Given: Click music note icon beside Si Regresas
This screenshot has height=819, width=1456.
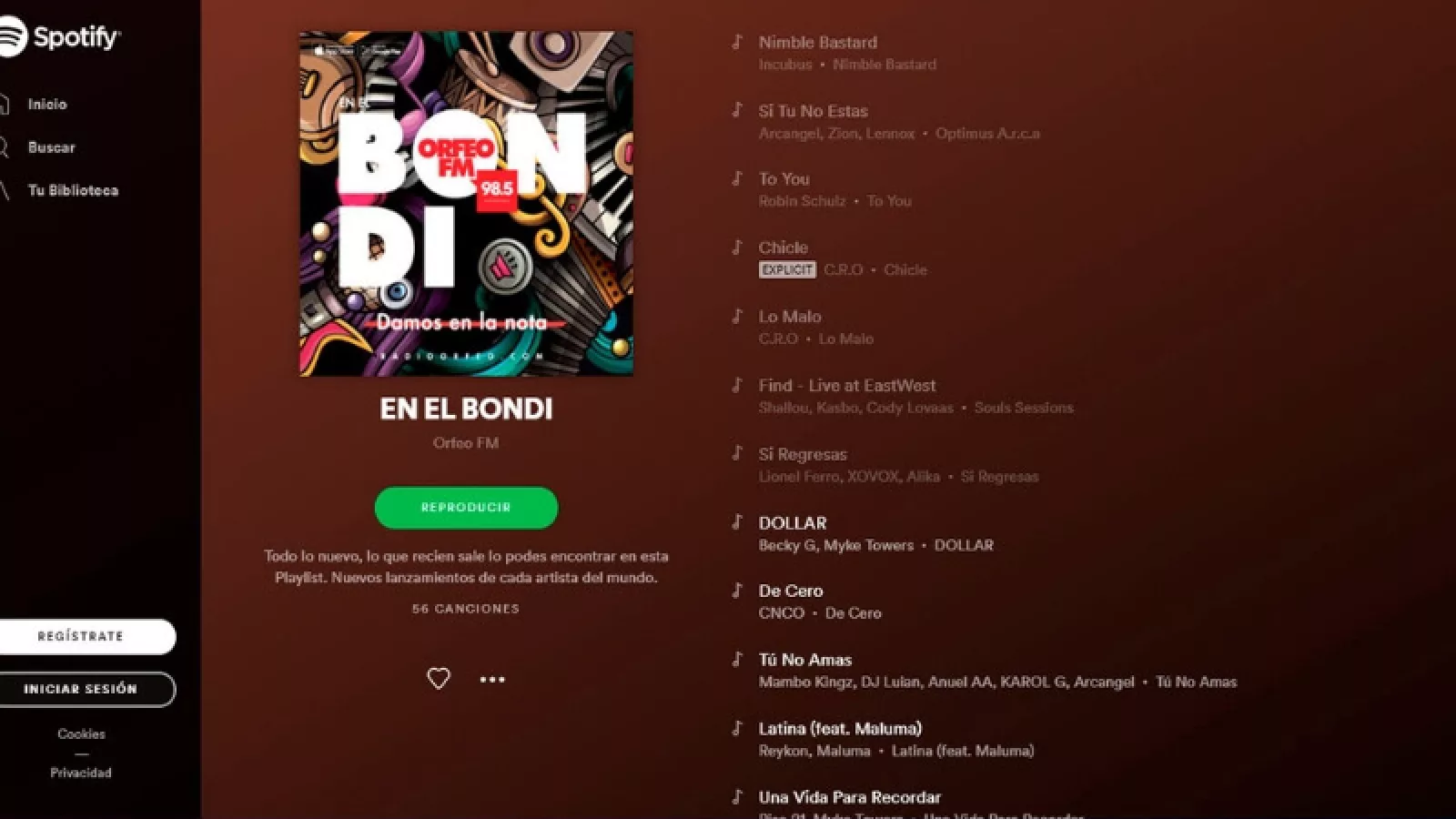Looking at the screenshot, I should 737,453.
